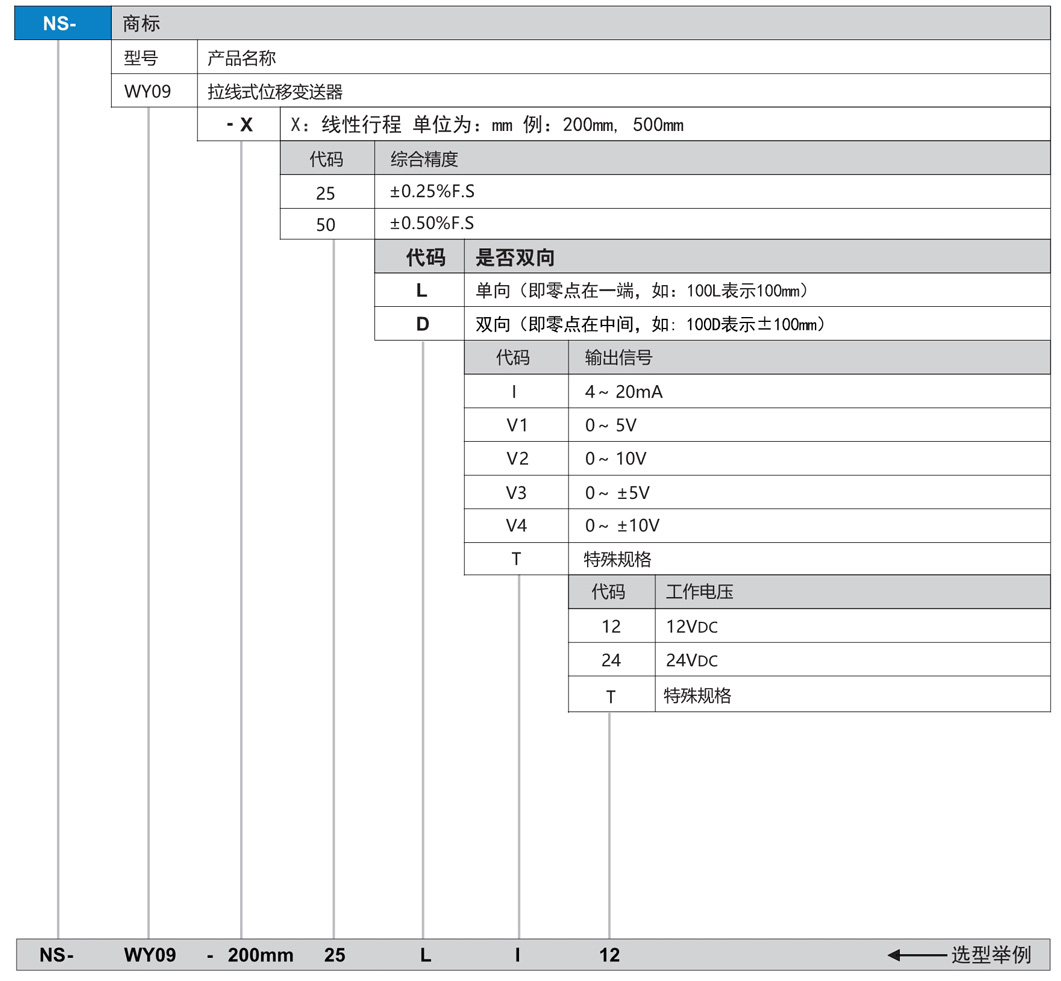Click the arrow beside 选型举例
This screenshot has width=1061, height=981.
click(916, 955)
